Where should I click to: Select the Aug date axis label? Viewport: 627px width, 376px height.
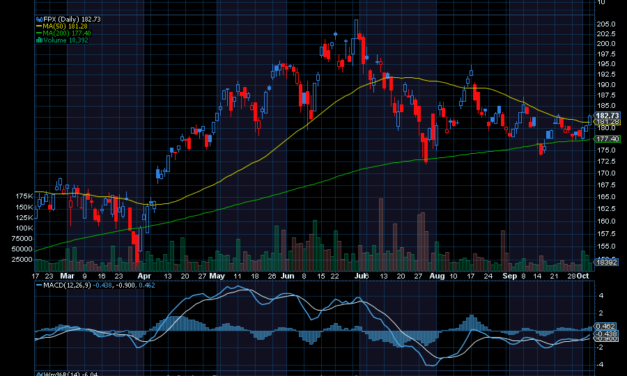click(437, 276)
